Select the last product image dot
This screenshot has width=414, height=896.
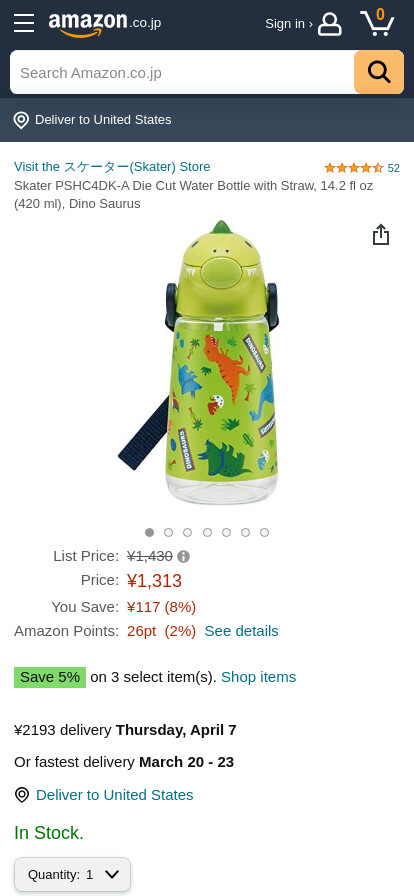(x=264, y=533)
